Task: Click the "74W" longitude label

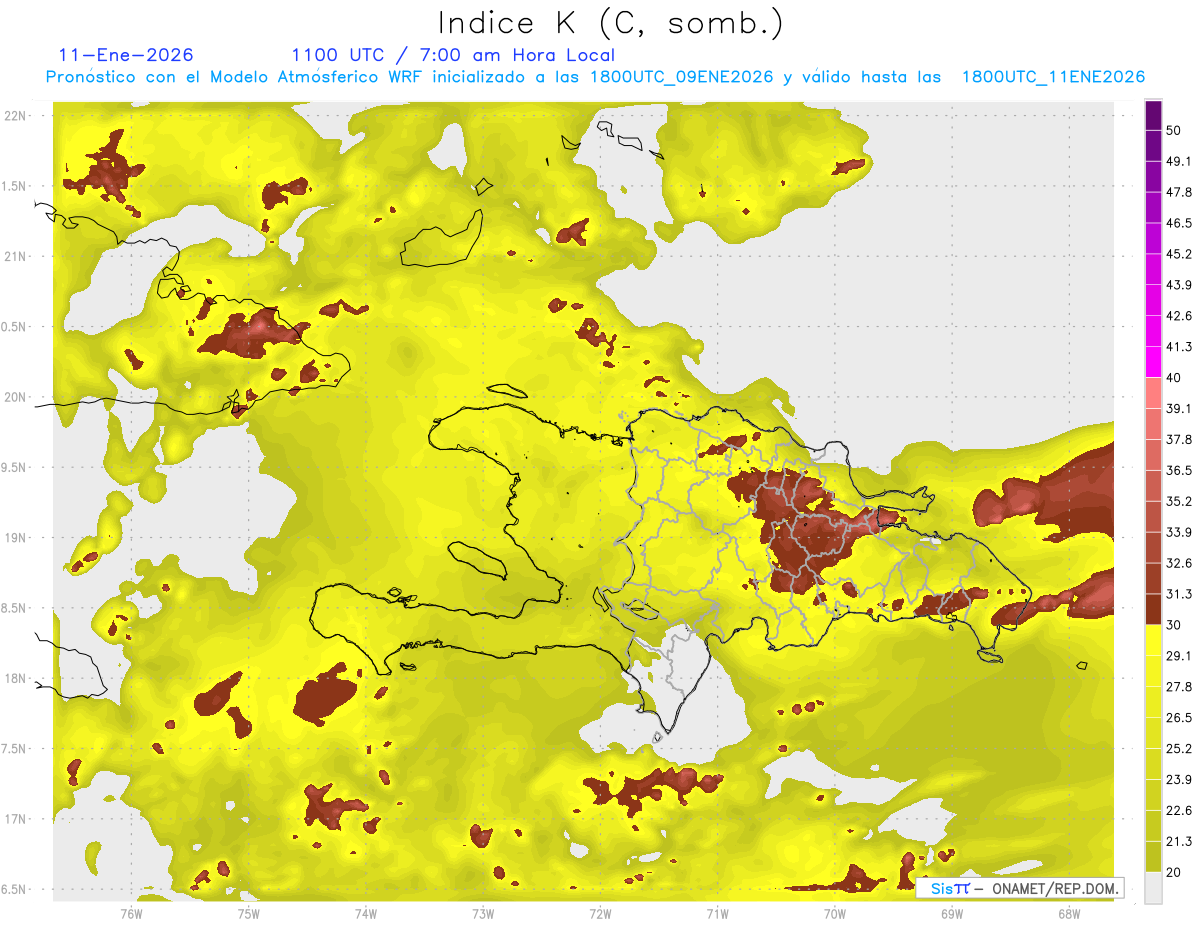Action: tap(365, 913)
